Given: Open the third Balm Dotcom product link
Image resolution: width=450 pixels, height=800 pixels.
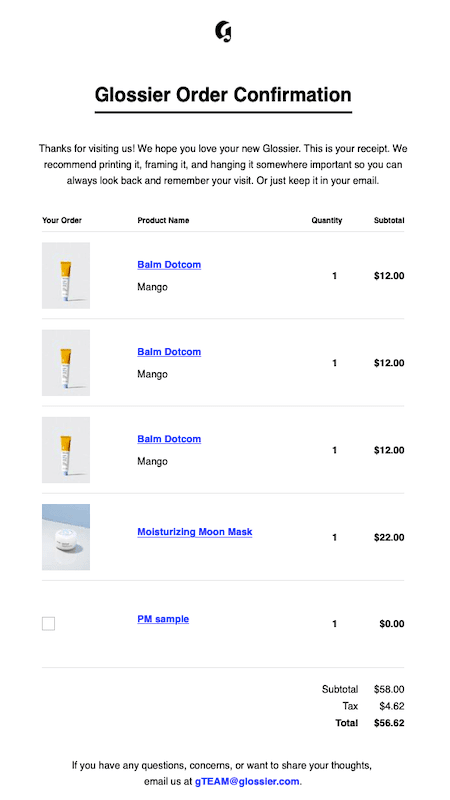Looking at the screenshot, I should pos(169,439).
